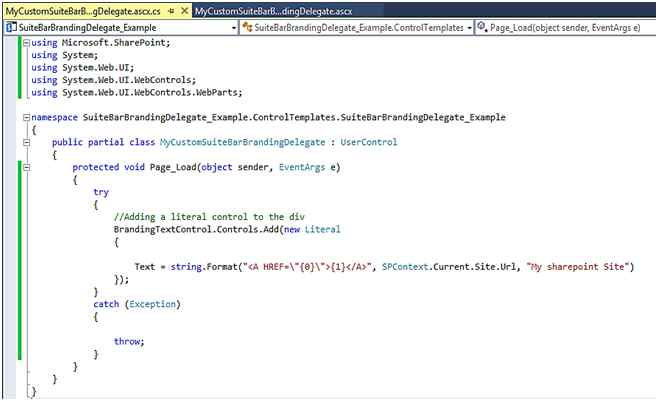Click on 'using System.Web.UI.WebControls;' line
The width and height of the screenshot is (658, 401).
click(114, 80)
